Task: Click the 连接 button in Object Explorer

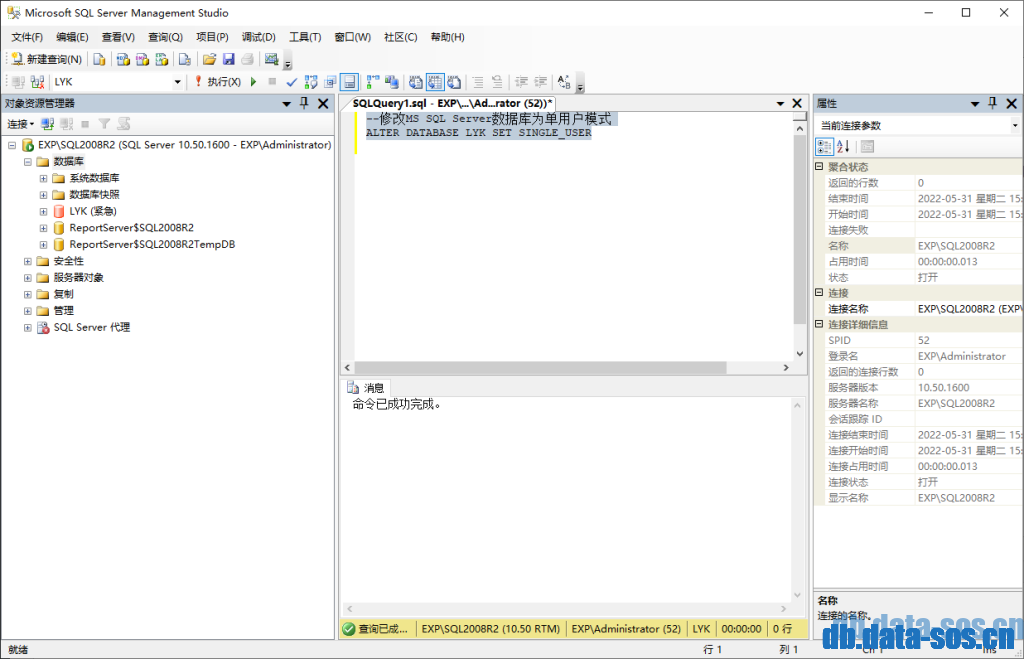Action: [x=20, y=123]
